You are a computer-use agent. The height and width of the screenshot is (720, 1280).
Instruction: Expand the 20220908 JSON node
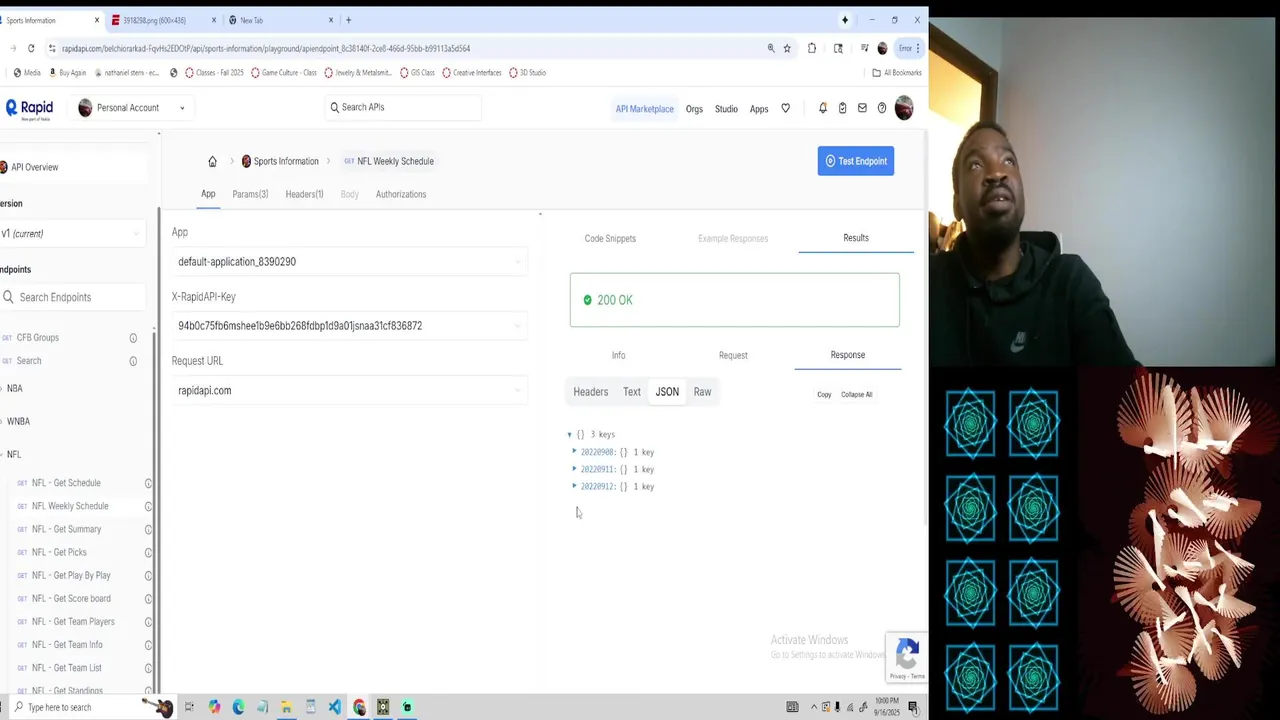(x=575, y=452)
